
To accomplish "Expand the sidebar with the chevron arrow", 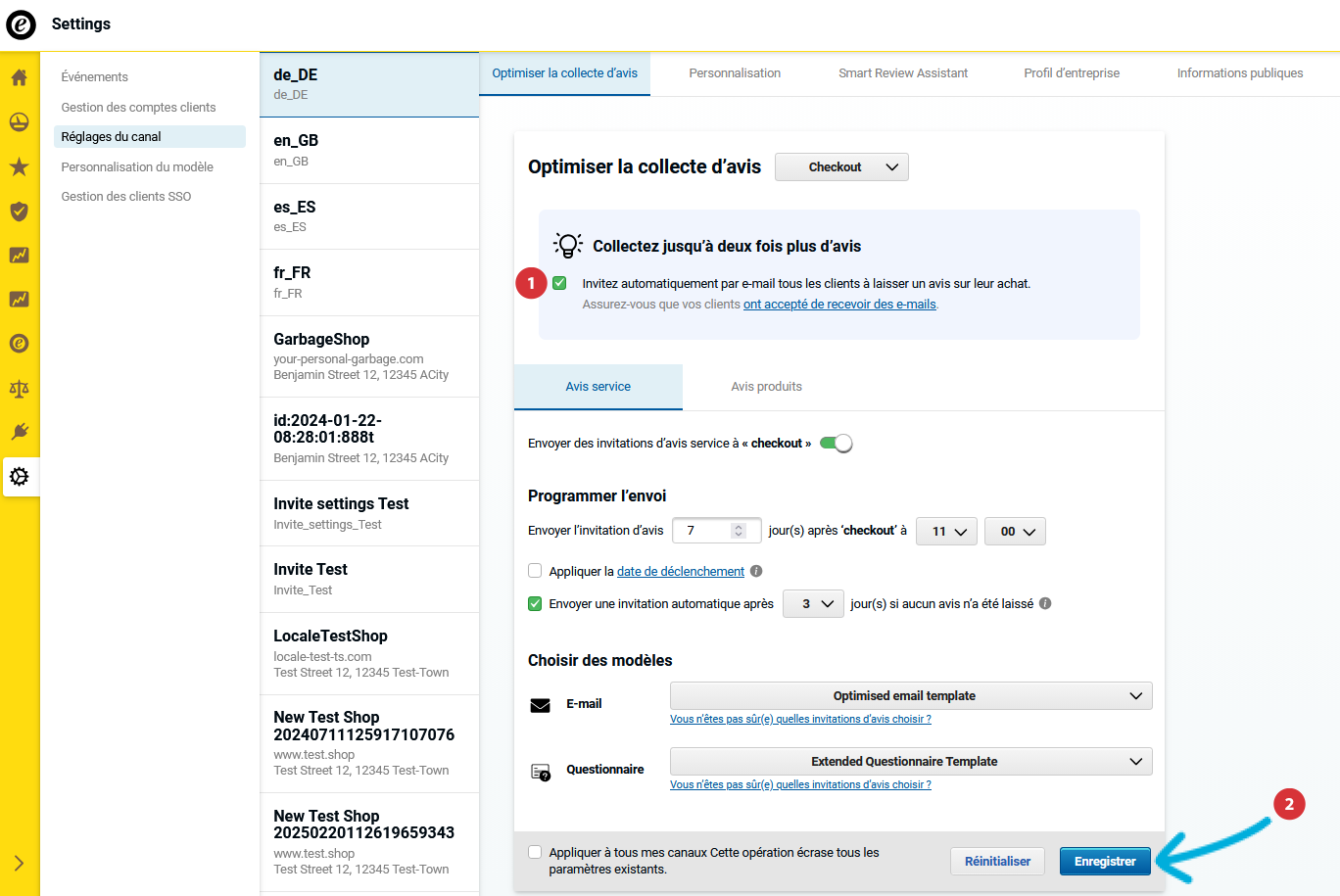I will coord(19,863).
